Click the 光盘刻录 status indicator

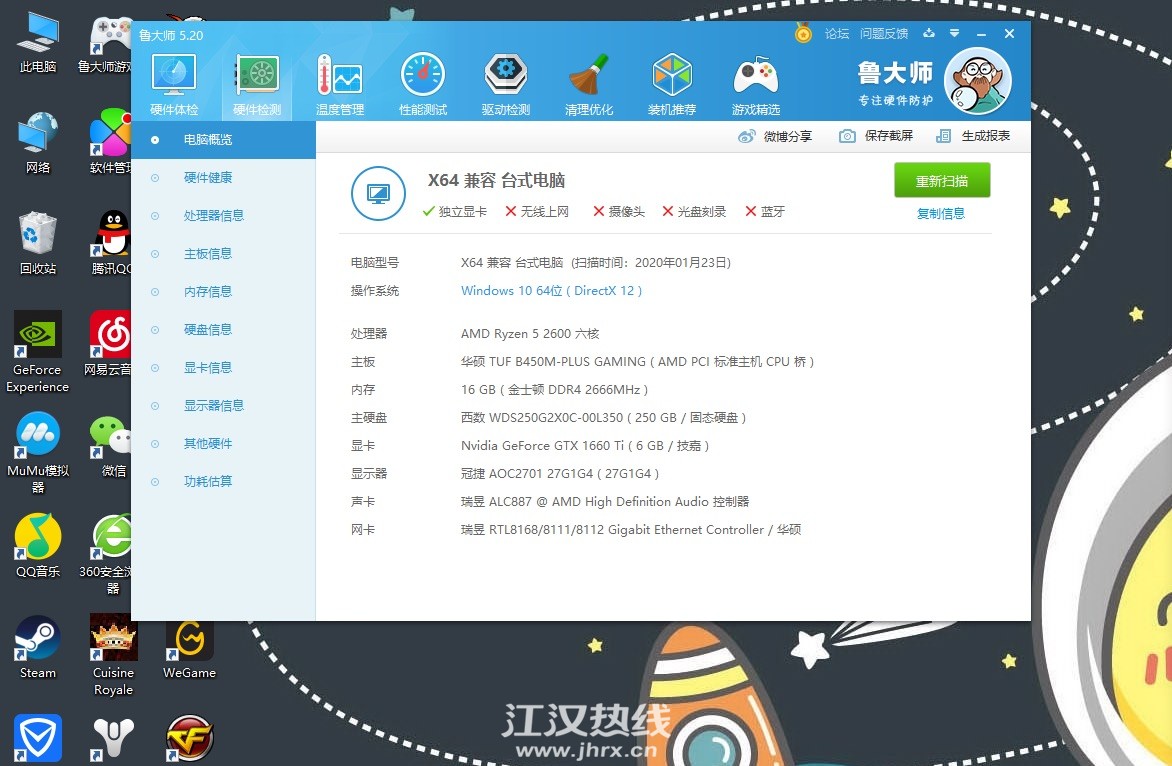tap(694, 211)
